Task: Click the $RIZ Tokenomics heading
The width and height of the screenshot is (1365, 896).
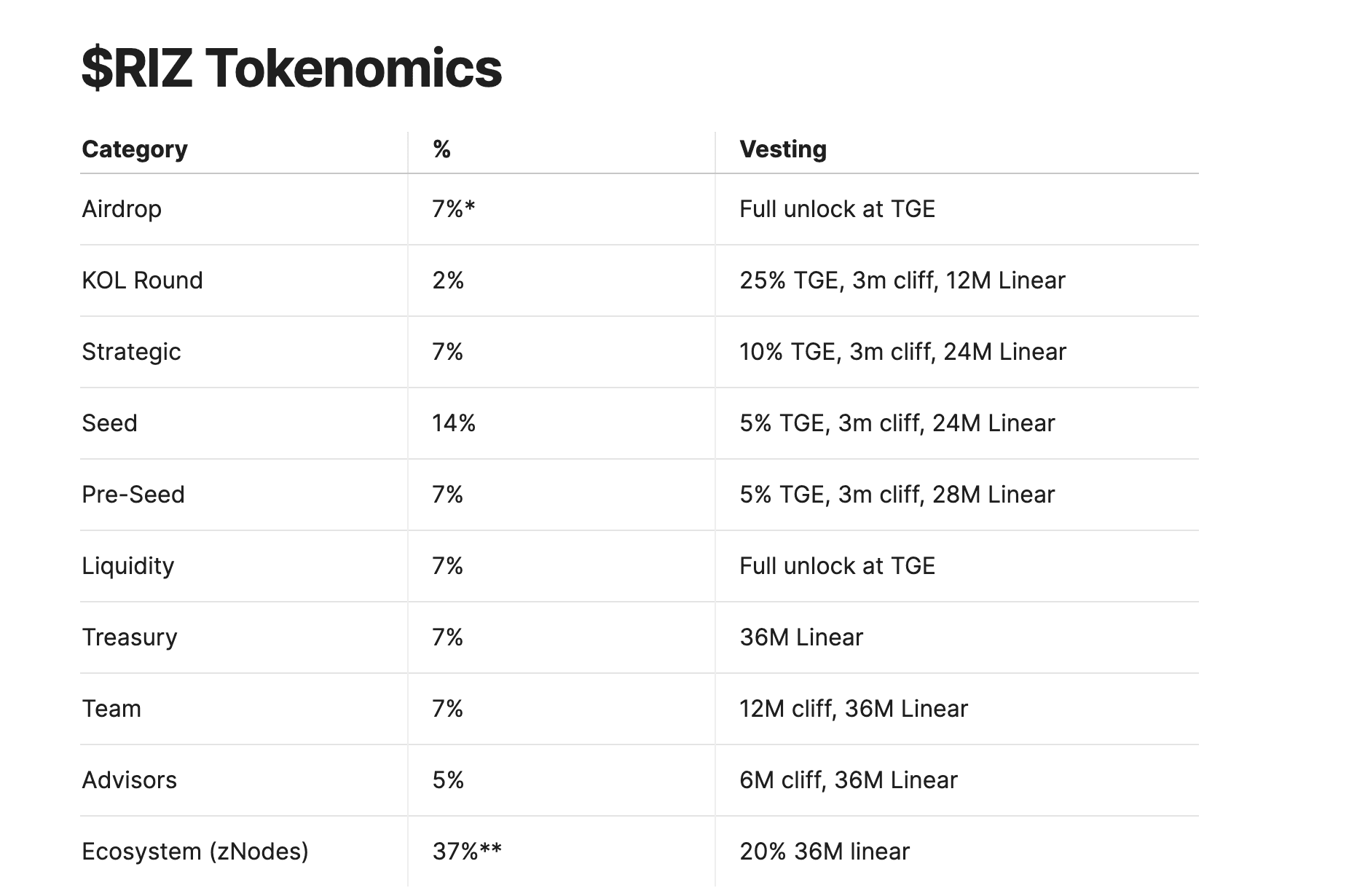Action: coord(291,68)
